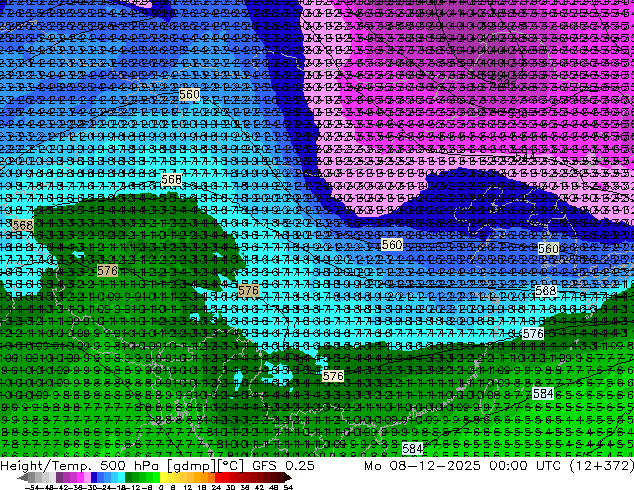Image resolution: width=634 pixels, height=490 pixels.
Task: Click the weekday 'Mo' text
Action: click(x=372, y=466)
